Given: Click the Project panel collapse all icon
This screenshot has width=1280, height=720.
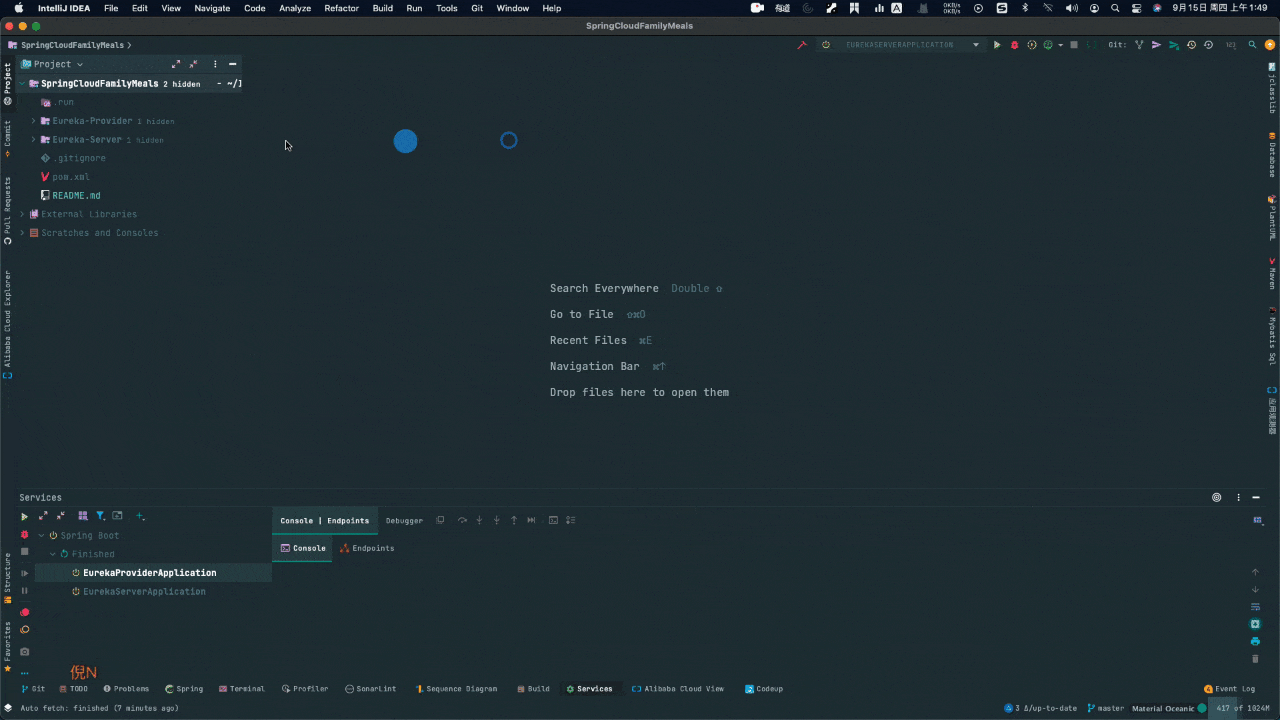Looking at the screenshot, I should coord(194,64).
